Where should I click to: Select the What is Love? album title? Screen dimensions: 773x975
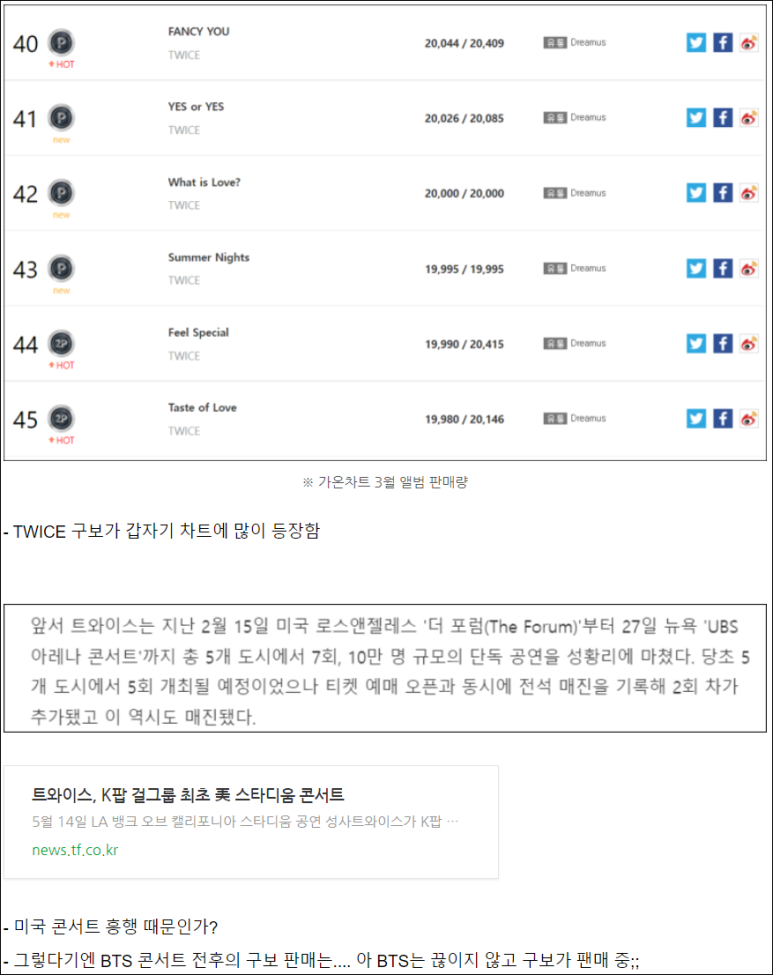click(204, 182)
